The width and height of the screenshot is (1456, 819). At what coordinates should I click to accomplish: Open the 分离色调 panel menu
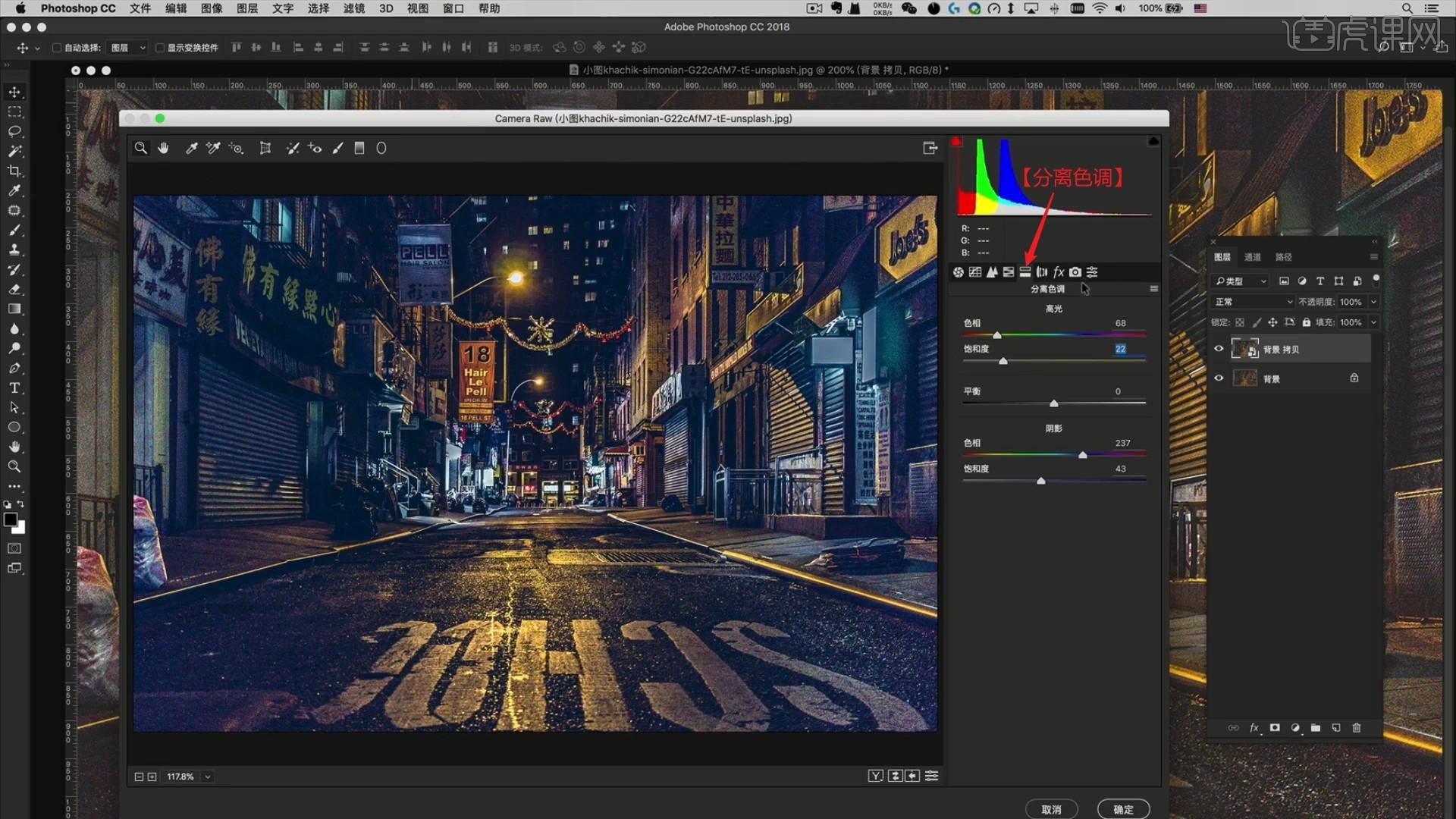(x=1153, y=289)
